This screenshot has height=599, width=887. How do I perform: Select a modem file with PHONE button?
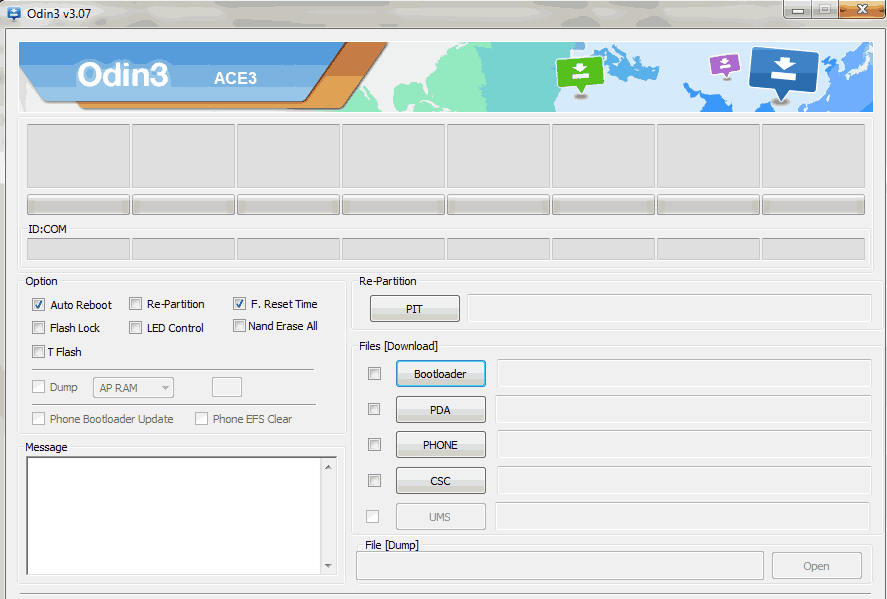pos(441,445)
